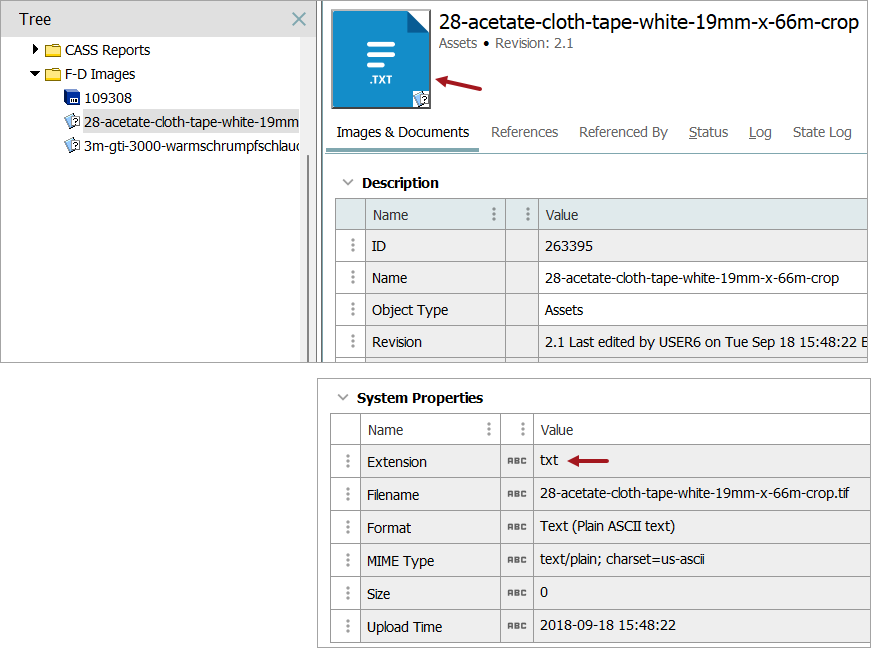This screenshot has width=871, height=648.
Task: Switch to the State Log tab
Action: (821, 132)
